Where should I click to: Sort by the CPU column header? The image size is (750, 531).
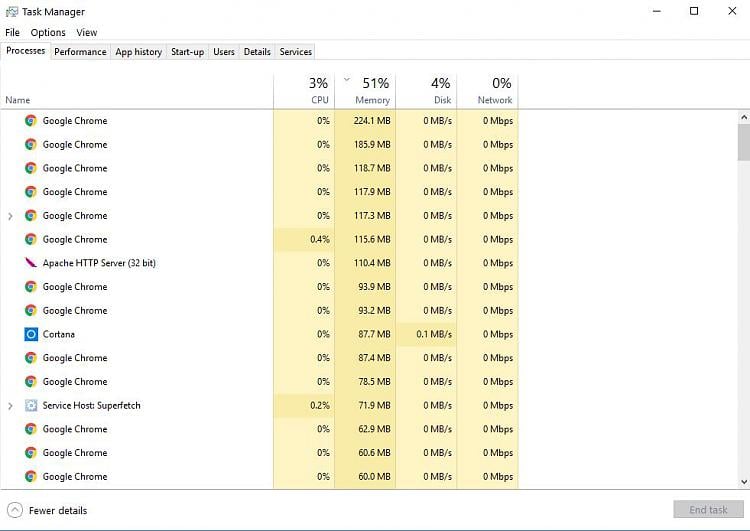pyautogui.click(x=304, y=91)
